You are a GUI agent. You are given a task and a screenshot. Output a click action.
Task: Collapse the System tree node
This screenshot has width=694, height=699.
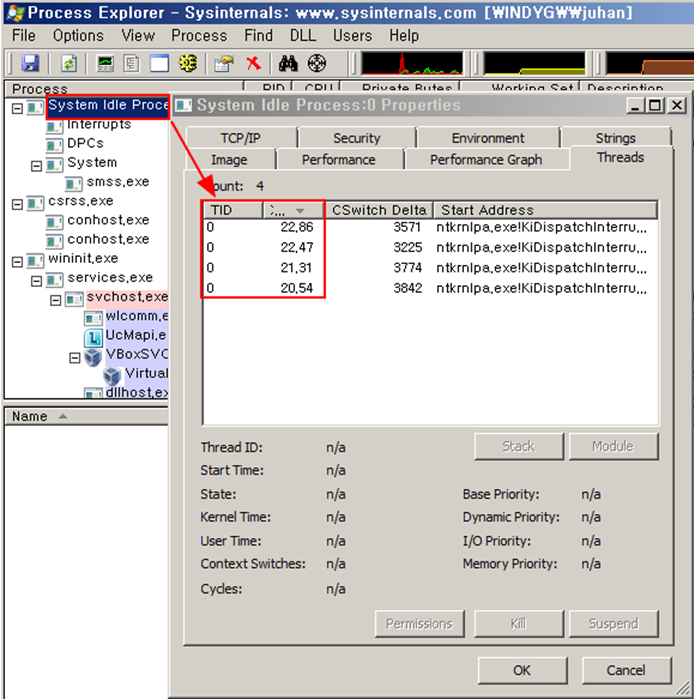[36, 166]
